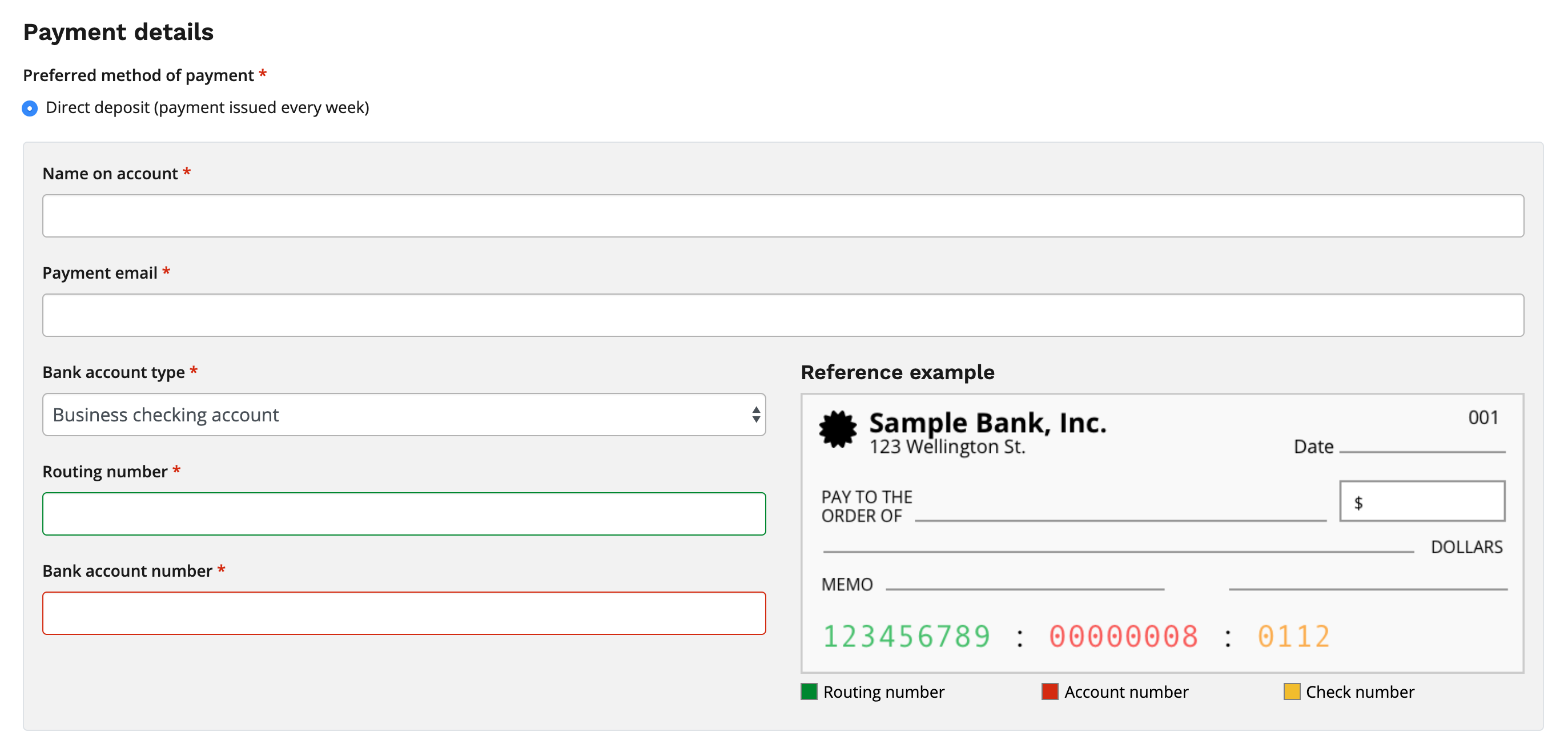The height and width of the screenshot is (748, 1568).
Task: Click the Payment details heading
Action: click(x=118, y=31)
